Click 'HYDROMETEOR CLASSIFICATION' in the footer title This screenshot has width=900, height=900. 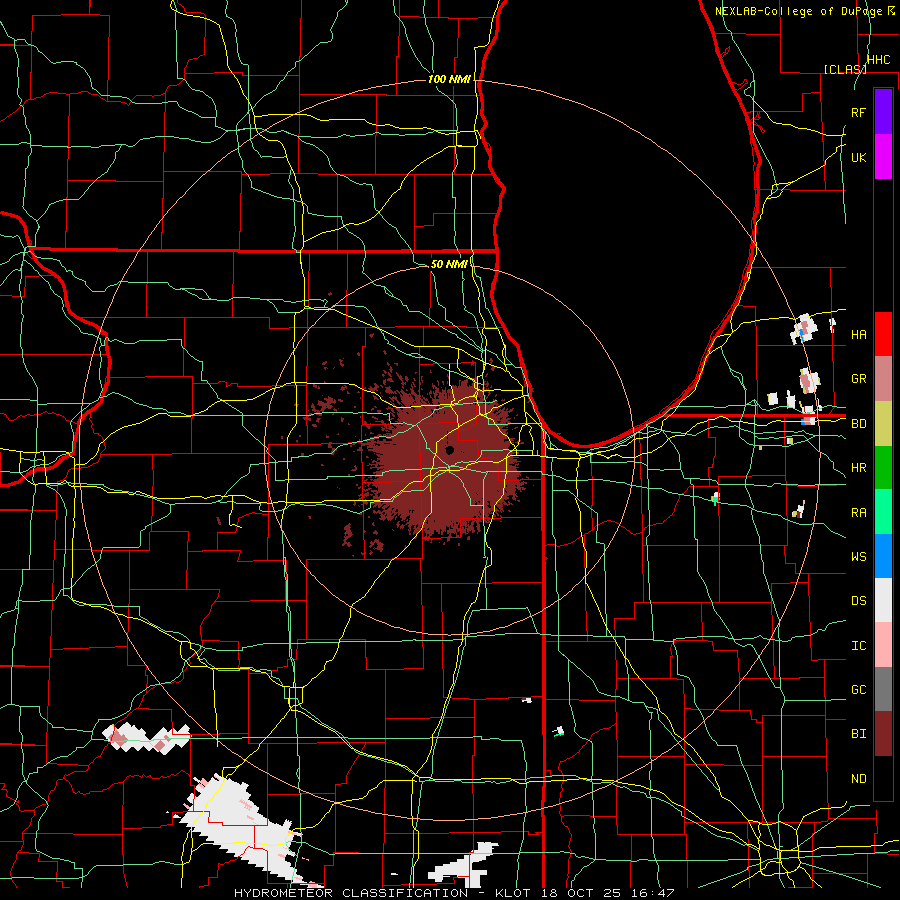[x=351, y=893]
